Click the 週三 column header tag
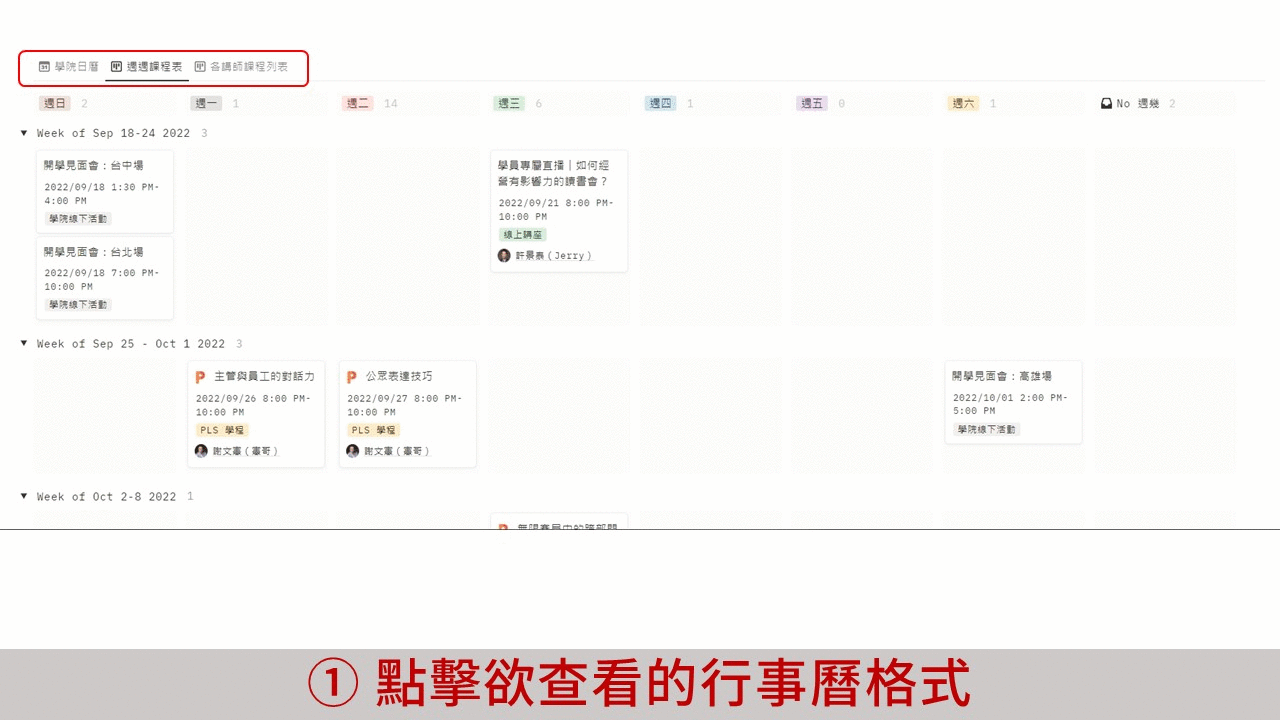This screenshot has height=720, width=1280. tap(510, 103)
